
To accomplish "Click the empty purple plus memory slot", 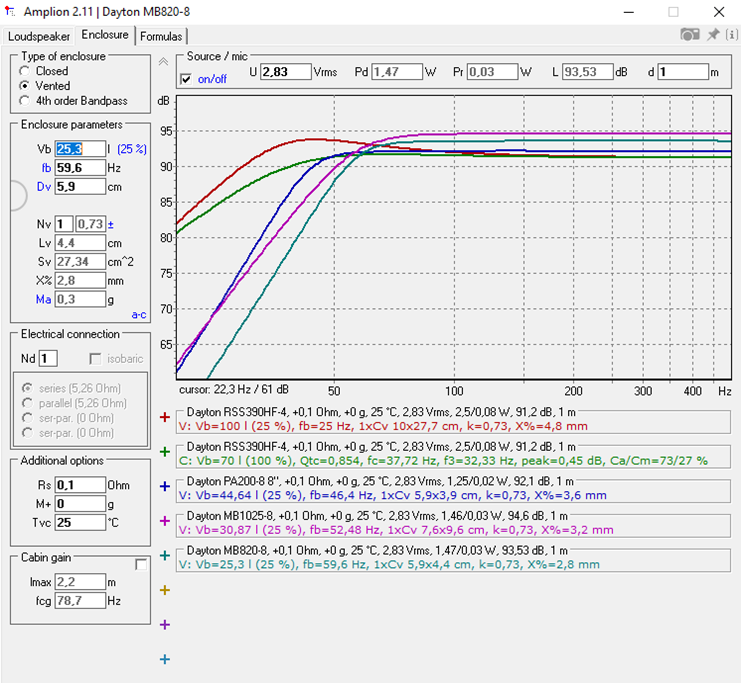I will pyautogui.click(x=165, y=625).
